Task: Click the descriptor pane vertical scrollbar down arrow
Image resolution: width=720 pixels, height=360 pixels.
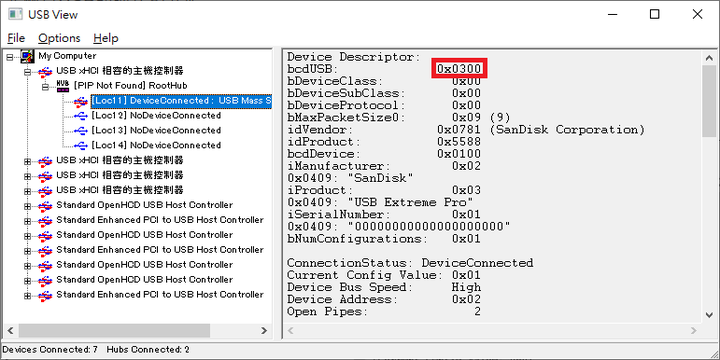Action: pos(709,315)
